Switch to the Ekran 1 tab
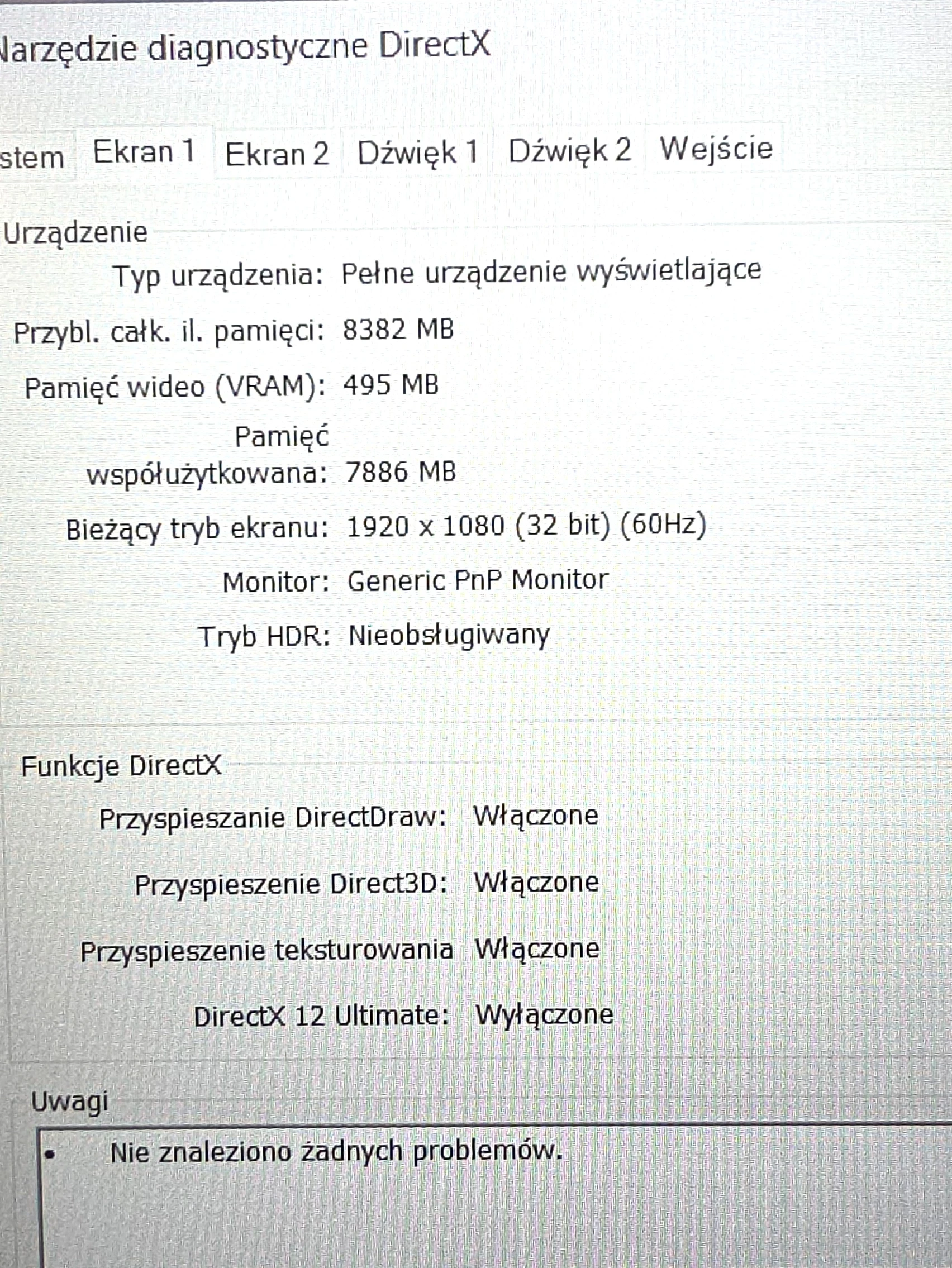 [144, 152]
